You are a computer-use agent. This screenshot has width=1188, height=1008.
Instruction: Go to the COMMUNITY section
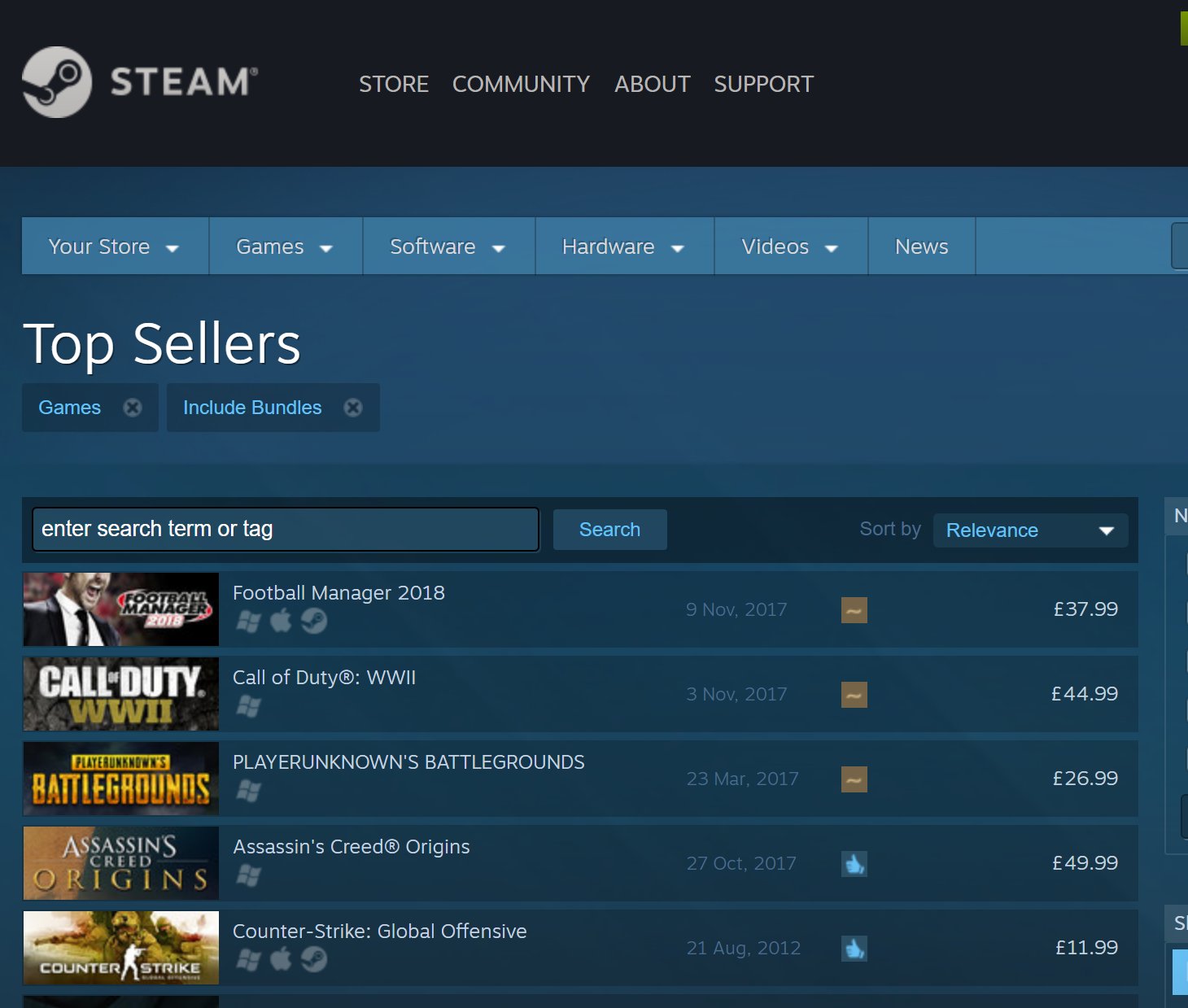(x=521, y=85)
